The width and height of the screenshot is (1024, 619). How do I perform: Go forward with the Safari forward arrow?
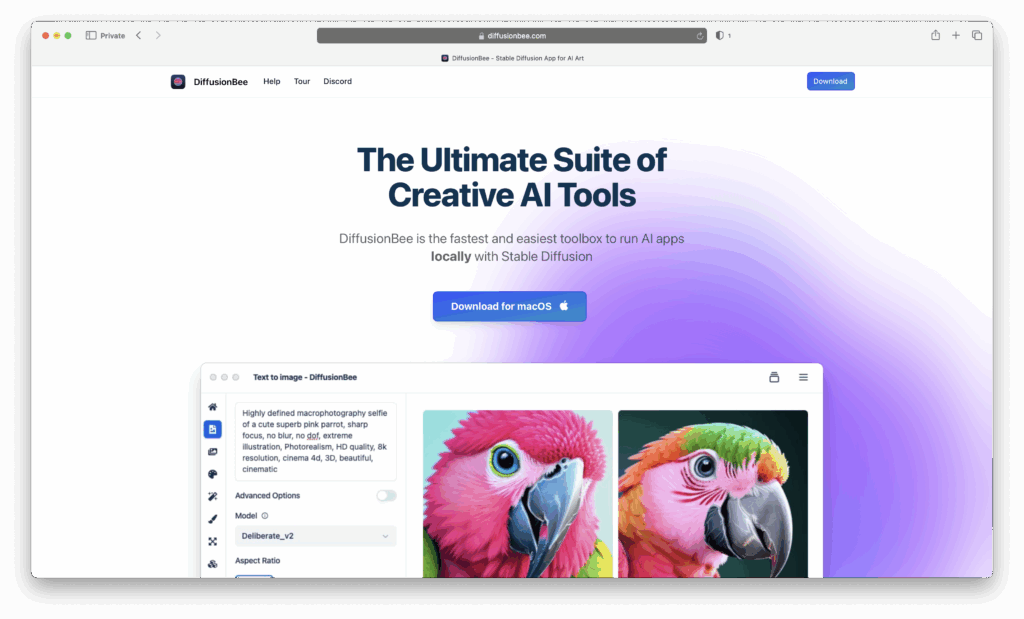(x=158, y=35)
